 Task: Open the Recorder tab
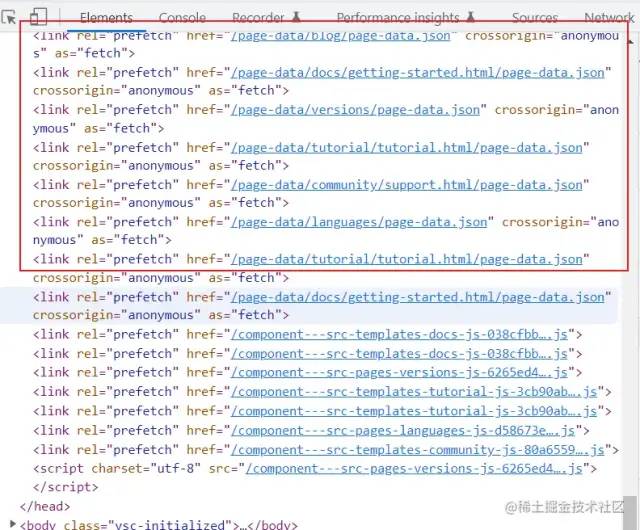pyautogui.click(x=266, y=18)
